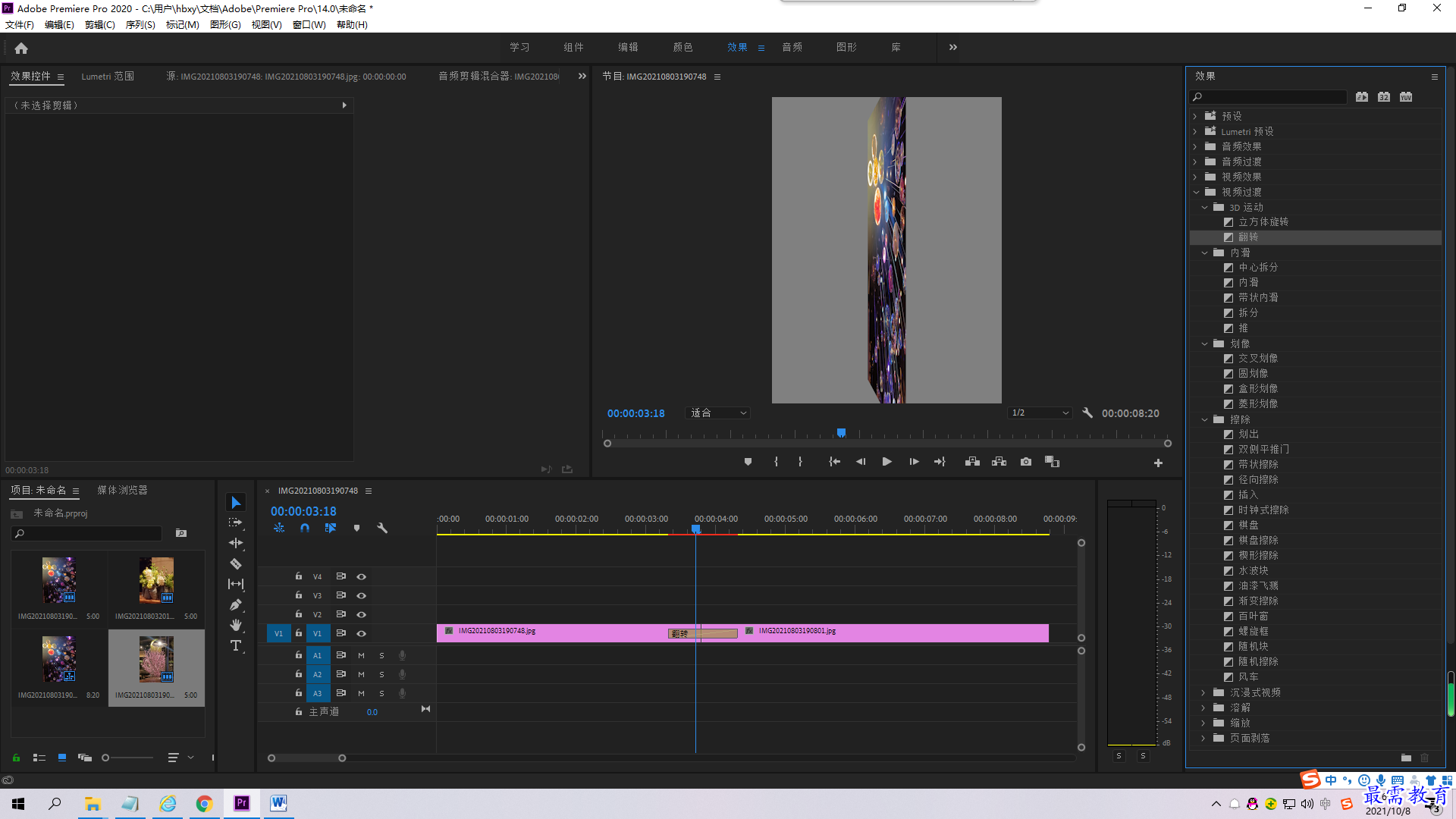Viewport: 1456px width, 819px height.
Task: Open Chrome from the Windows taskbar
Action: (x=204, y=803)
